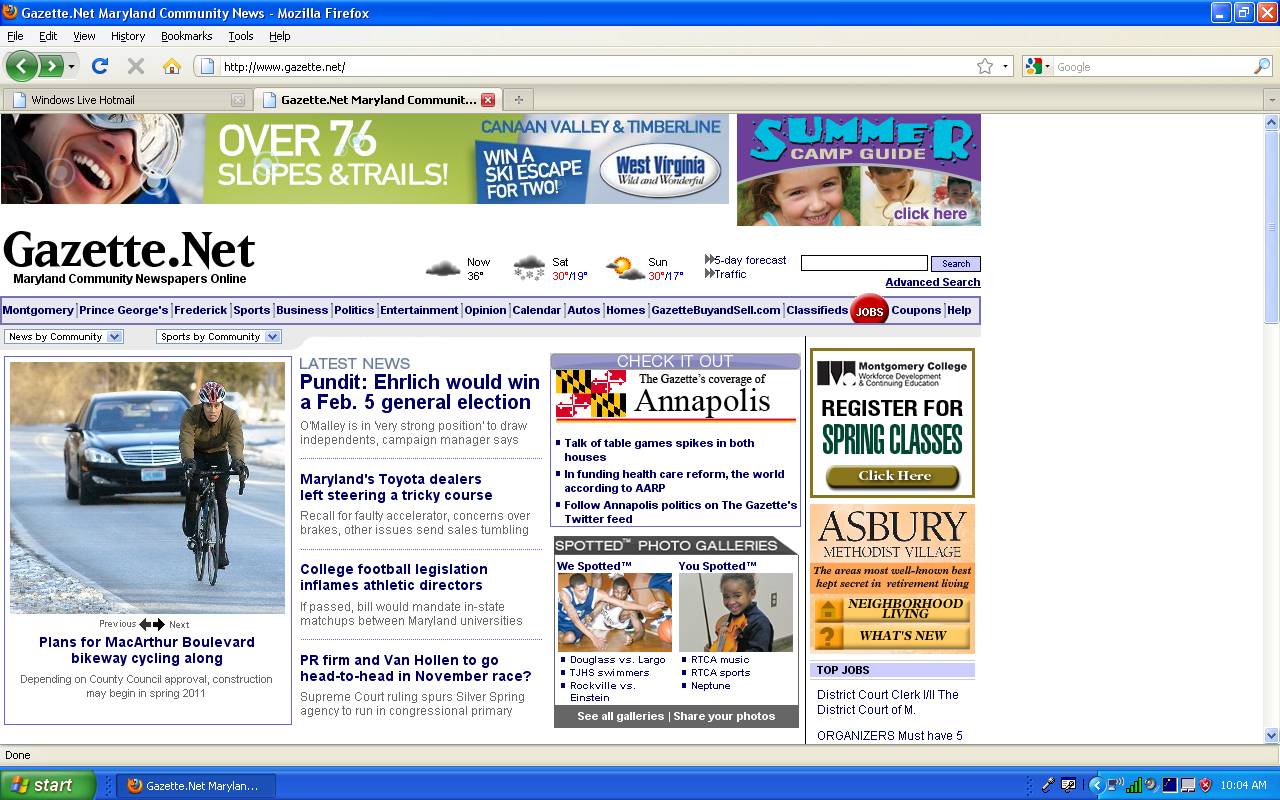Click the Next photo arrow
This screenshot has width=1280, height=800.
[158, 624]
